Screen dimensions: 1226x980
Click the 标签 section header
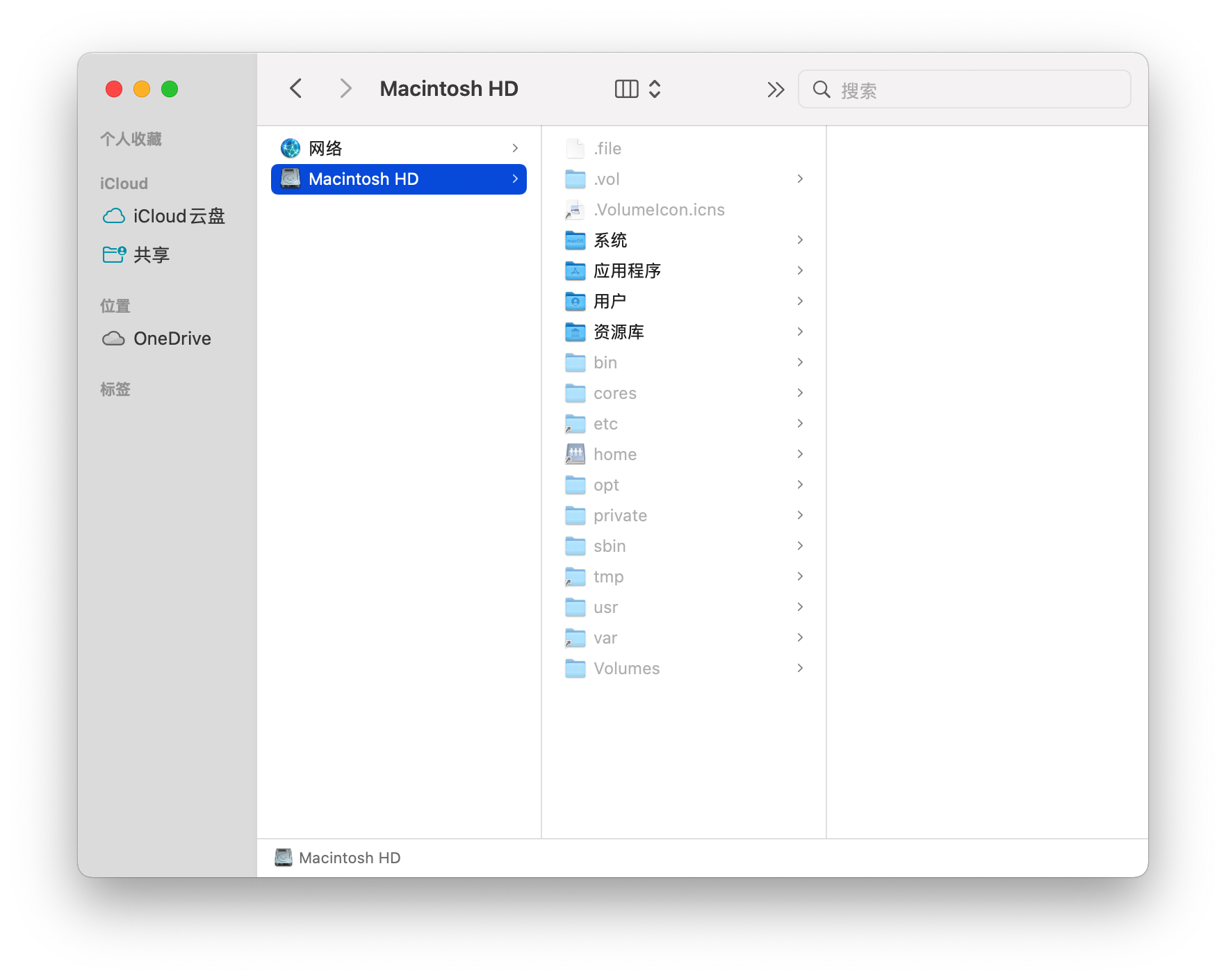[115, 389]
